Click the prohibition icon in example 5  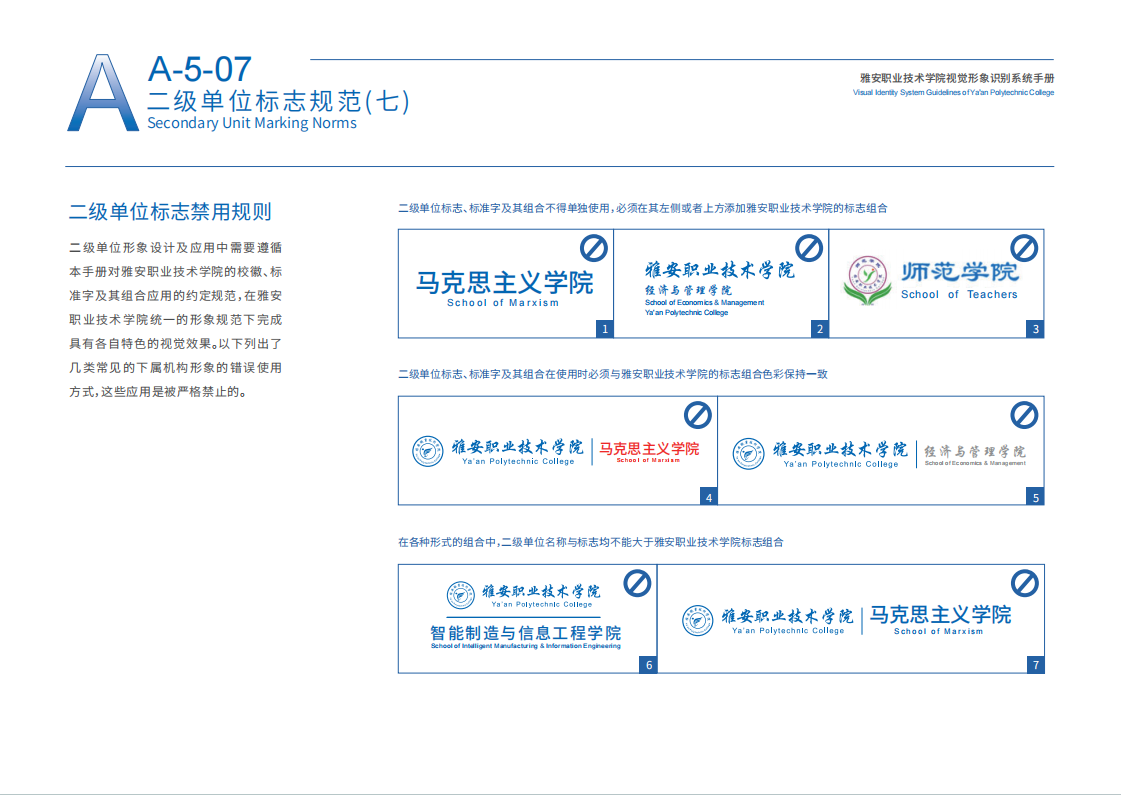coord(1024,414)
